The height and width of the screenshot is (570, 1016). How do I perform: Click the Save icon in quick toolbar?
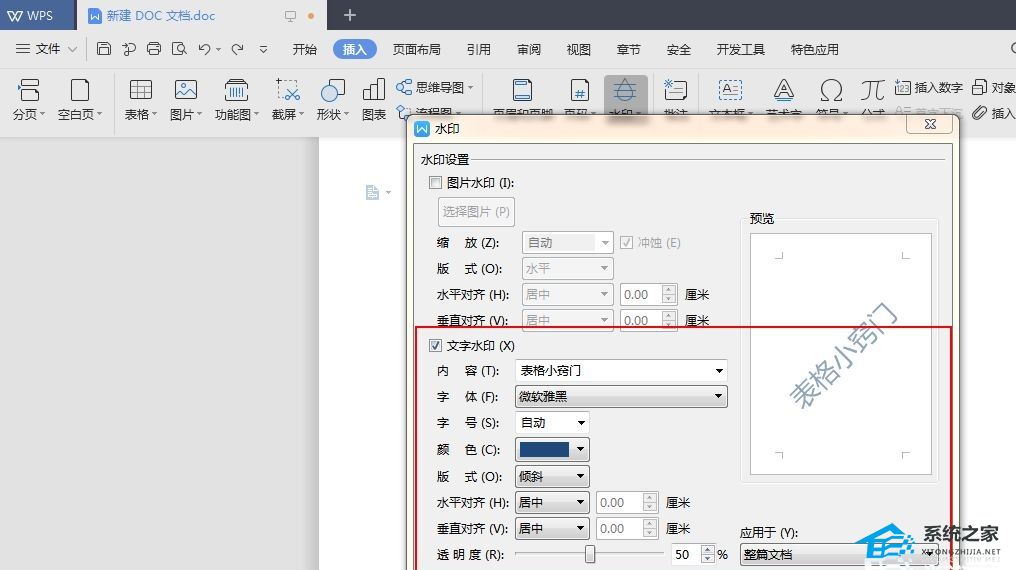[x=104, y=49]
